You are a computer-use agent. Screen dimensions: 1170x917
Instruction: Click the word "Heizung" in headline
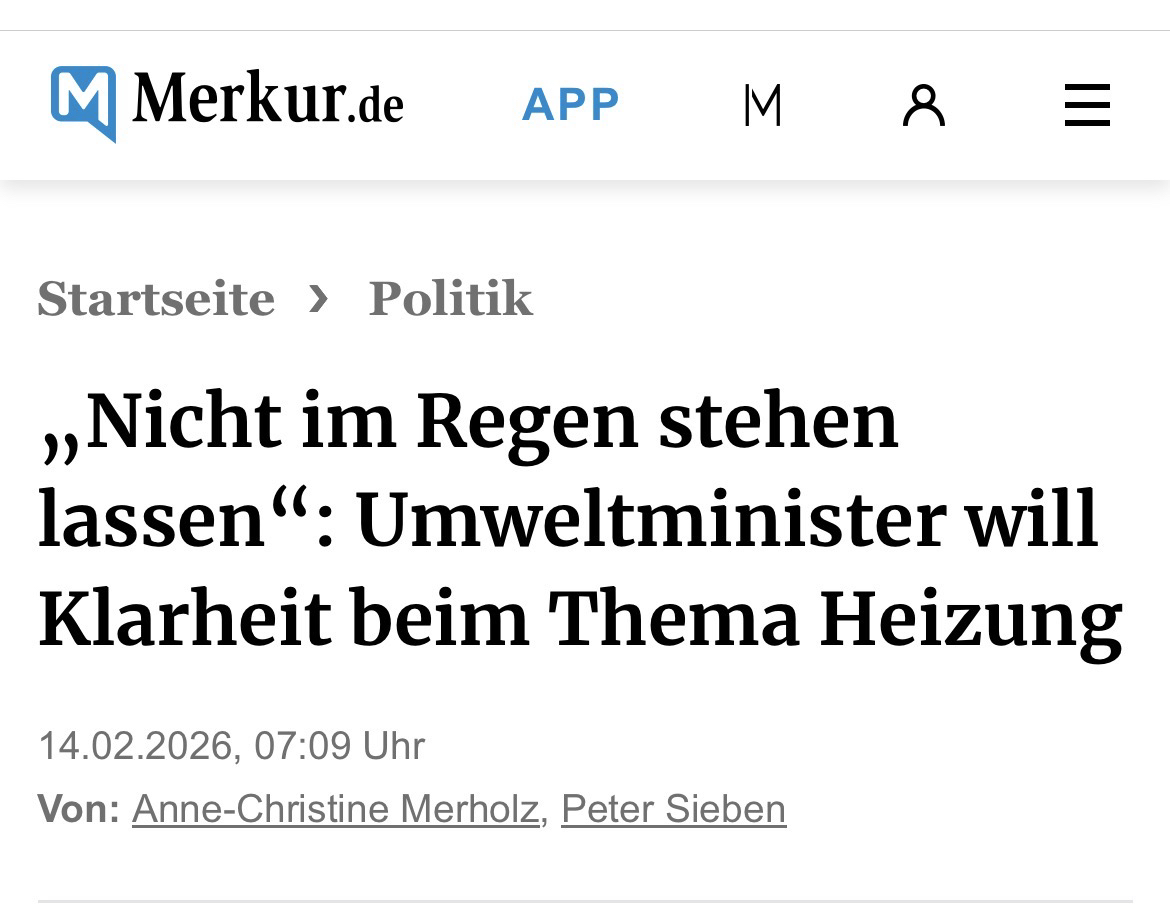[x=971, y=620]
